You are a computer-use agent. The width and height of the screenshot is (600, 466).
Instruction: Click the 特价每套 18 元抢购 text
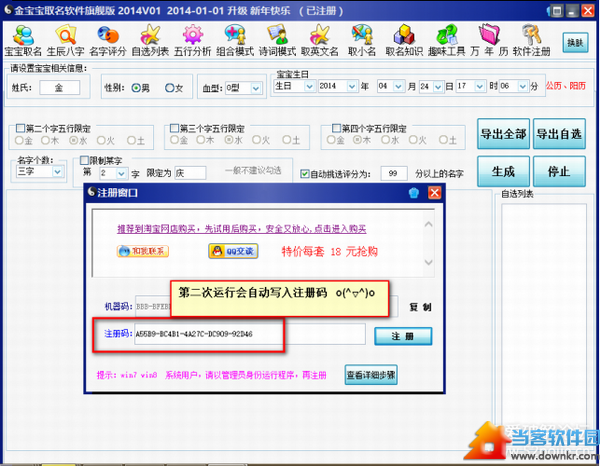tap(329, 251)
